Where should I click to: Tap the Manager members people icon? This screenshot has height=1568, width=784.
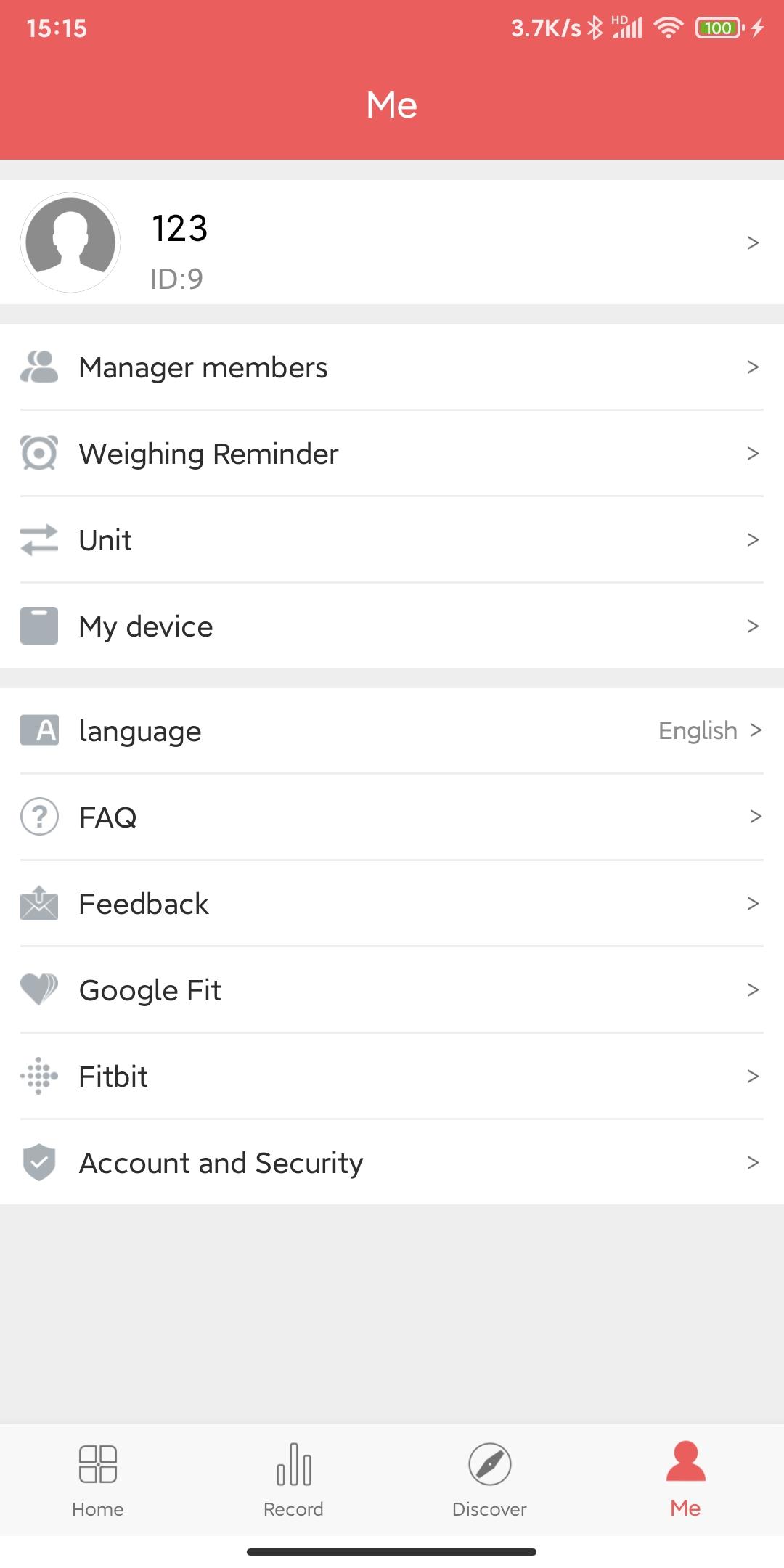tap(39, 367)
